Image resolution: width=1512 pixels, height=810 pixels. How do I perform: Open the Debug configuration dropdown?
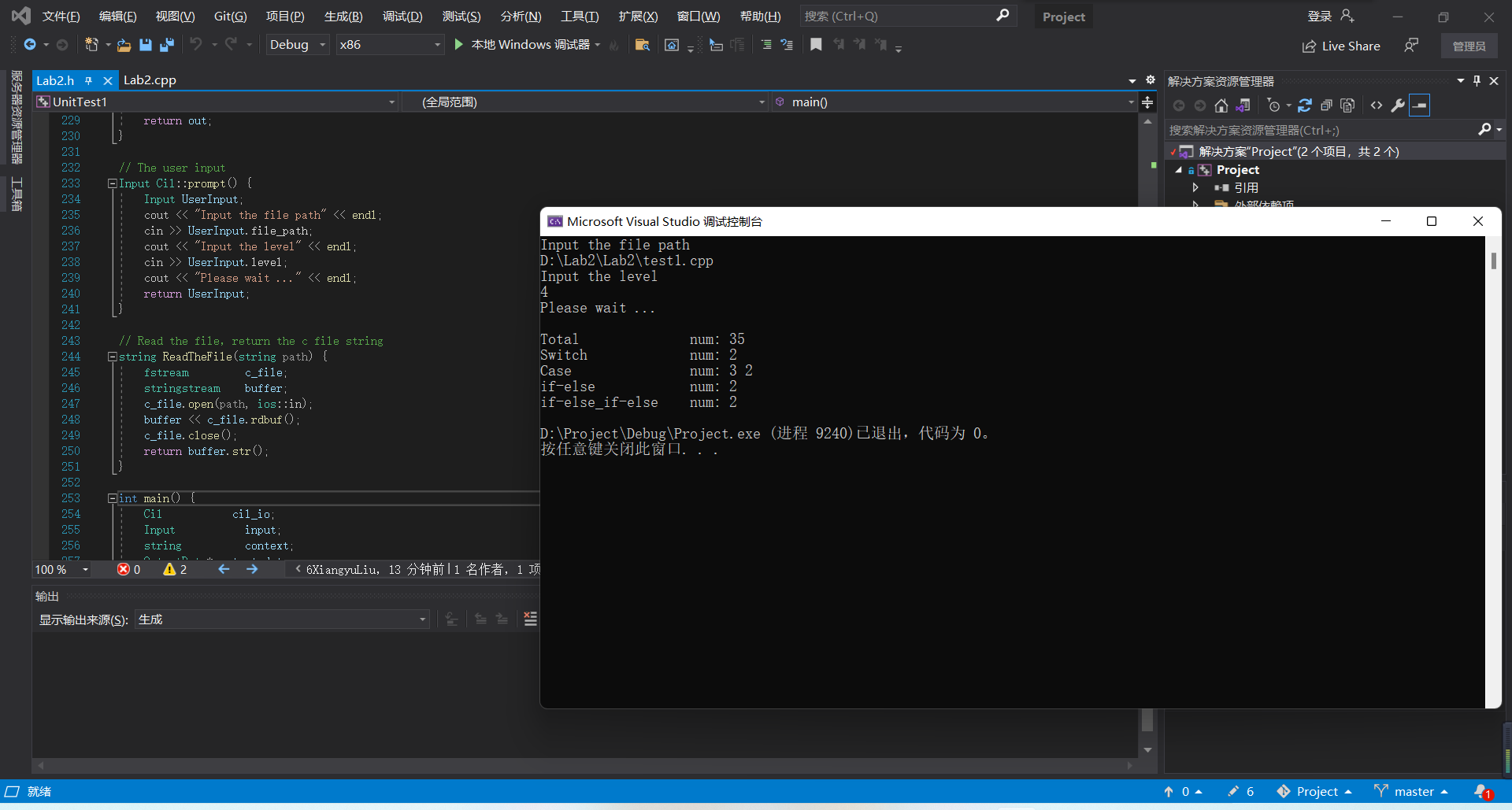pyautogui.click(x=322, y=45)
